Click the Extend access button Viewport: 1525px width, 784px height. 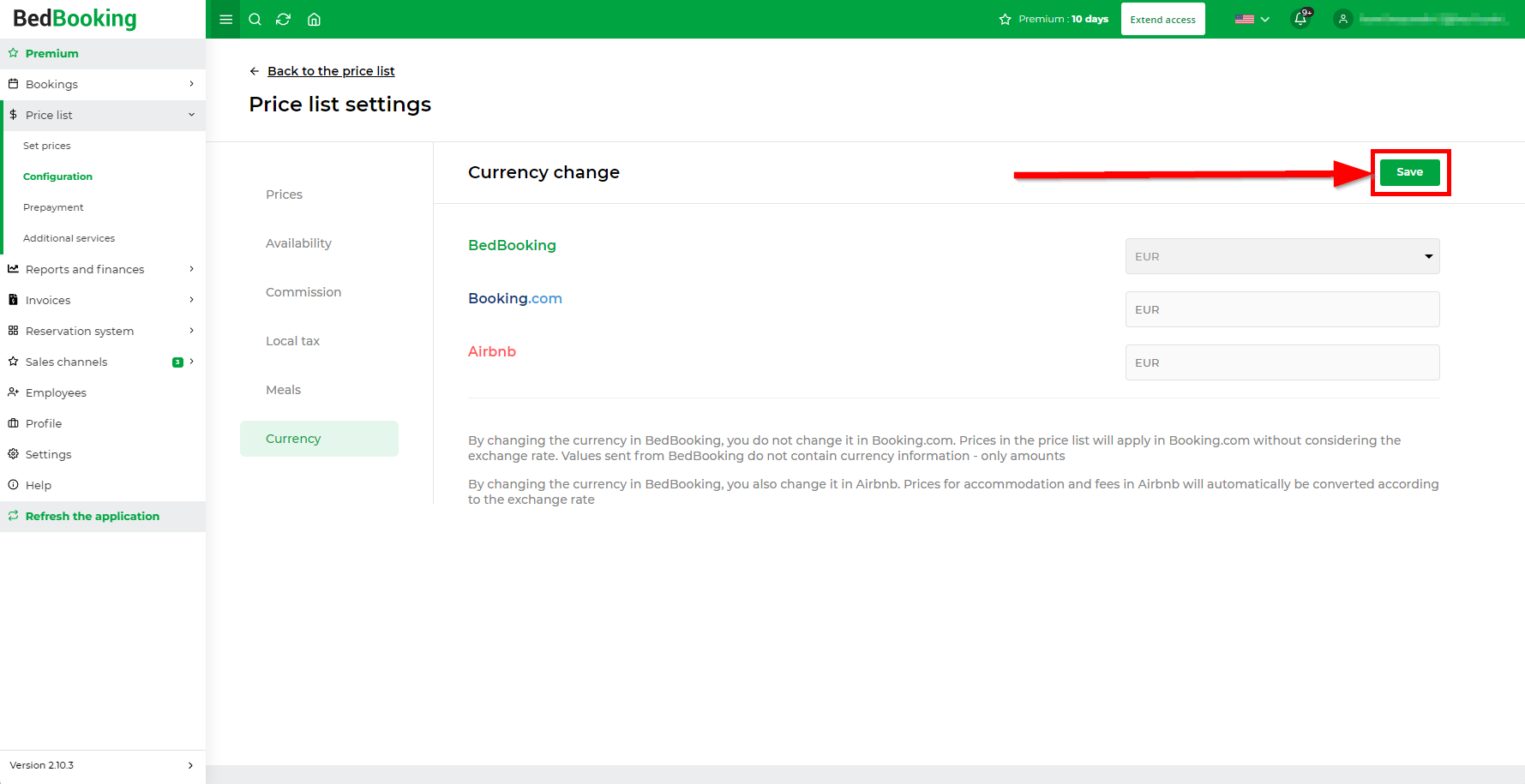tap(1162, 19)
